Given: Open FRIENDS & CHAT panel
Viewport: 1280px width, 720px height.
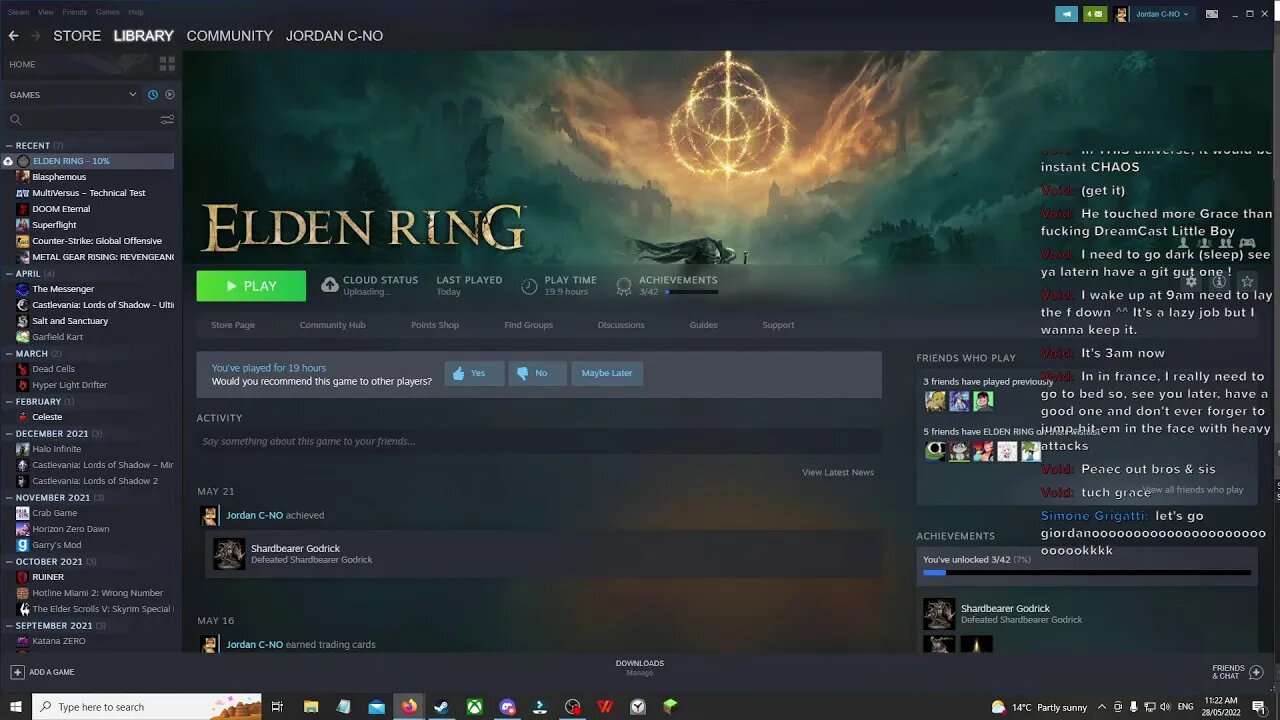Looking at the screenshot, I should click(1238, 672).
